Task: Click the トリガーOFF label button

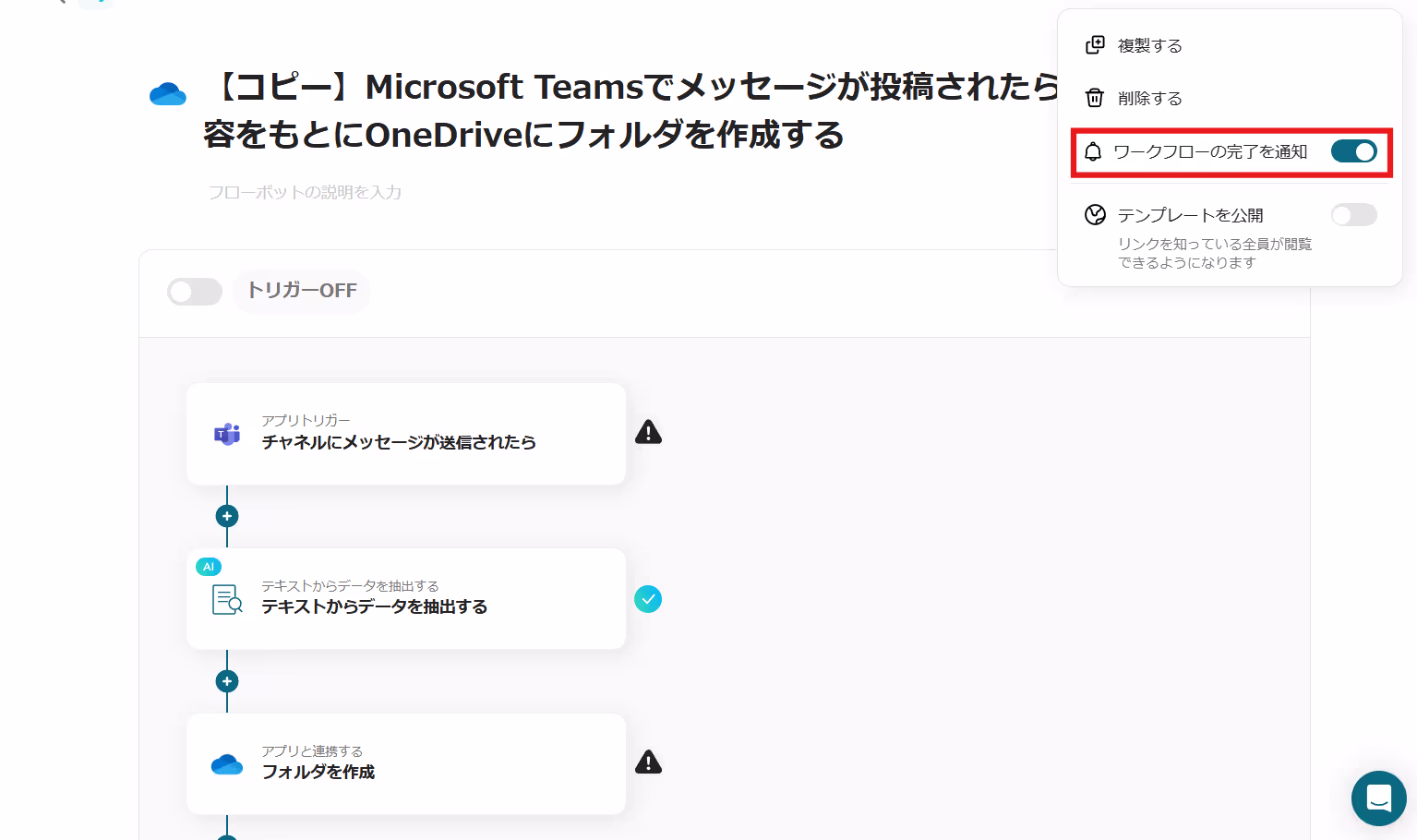Action: (302, 292)
